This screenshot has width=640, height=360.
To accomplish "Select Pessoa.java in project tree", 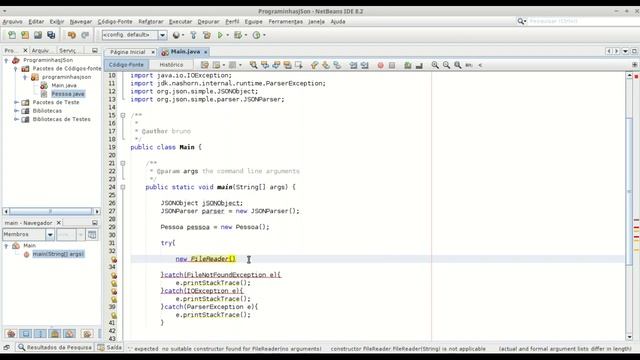I will pyautogui.click(x=68, y=94).
